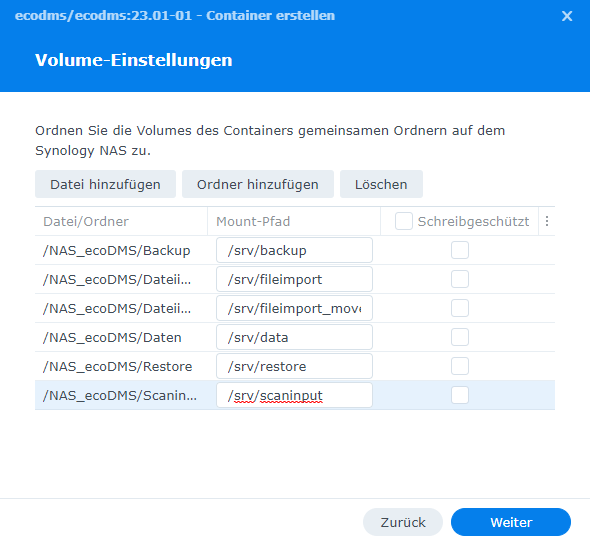Go back with Zurück button

coord(403,522)
